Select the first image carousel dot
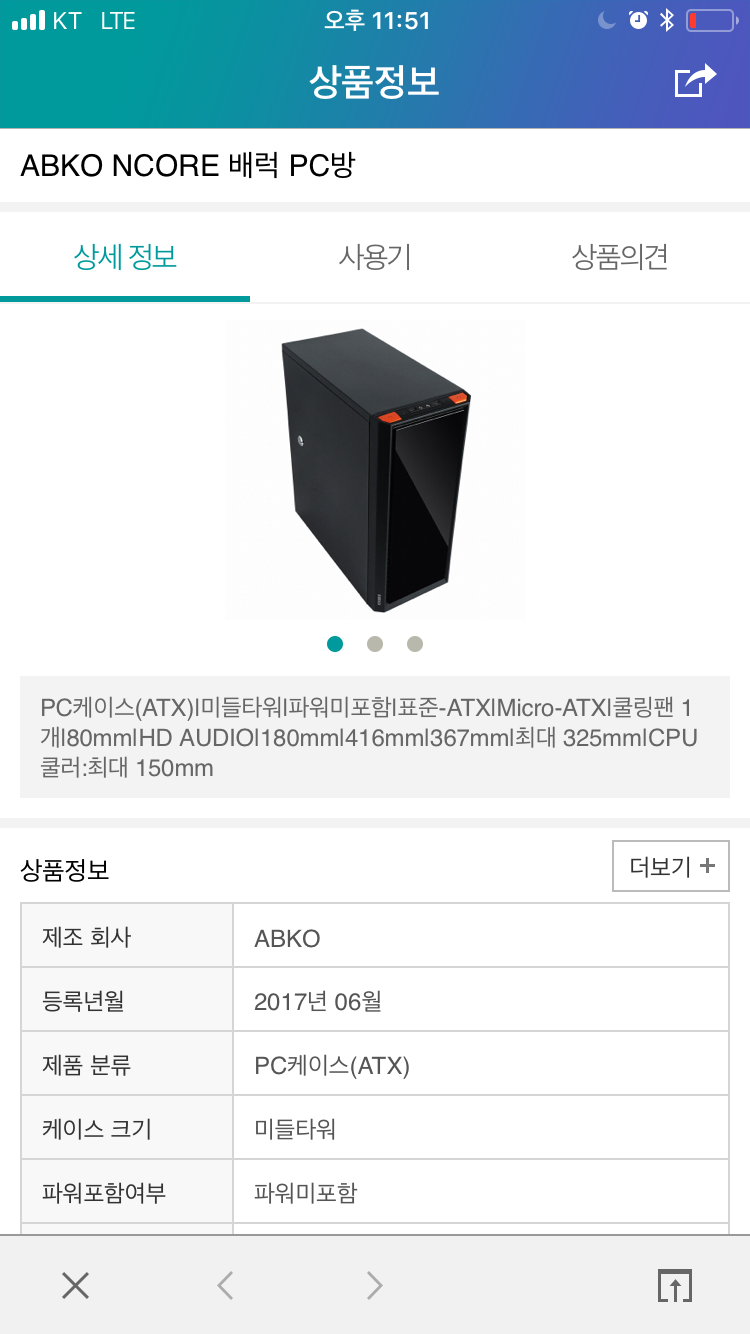The height and width of the screenshot is (1334, 750). (x=335, y=644)
